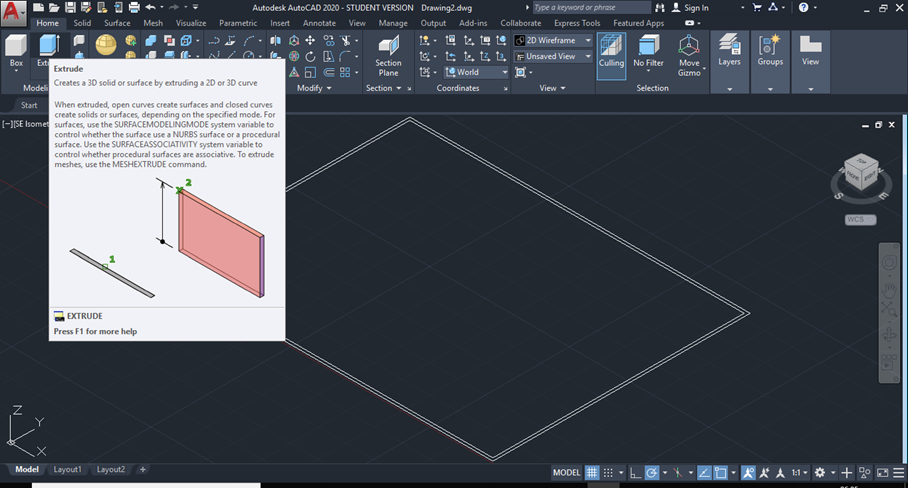Screen dimensions: 908x488
Task: Toggle Polar Tracking in status bar
Action: [x=651, y=473]
